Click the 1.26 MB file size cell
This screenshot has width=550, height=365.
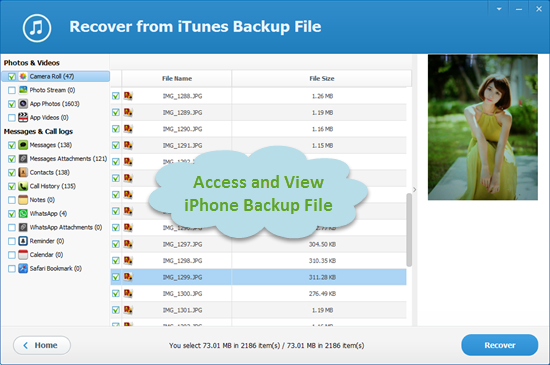322,96
